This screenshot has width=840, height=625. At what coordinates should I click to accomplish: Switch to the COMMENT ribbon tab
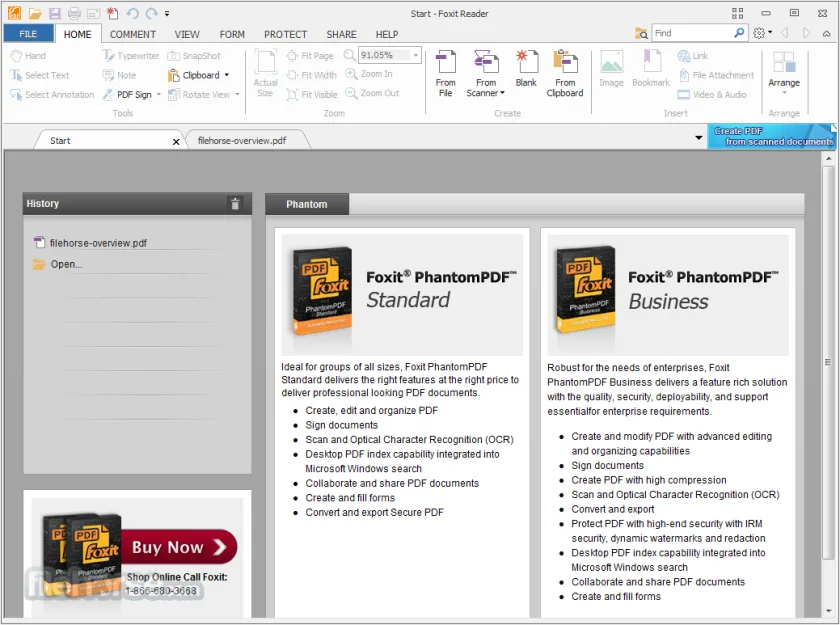pyautogui.click(x=133, y=34)
